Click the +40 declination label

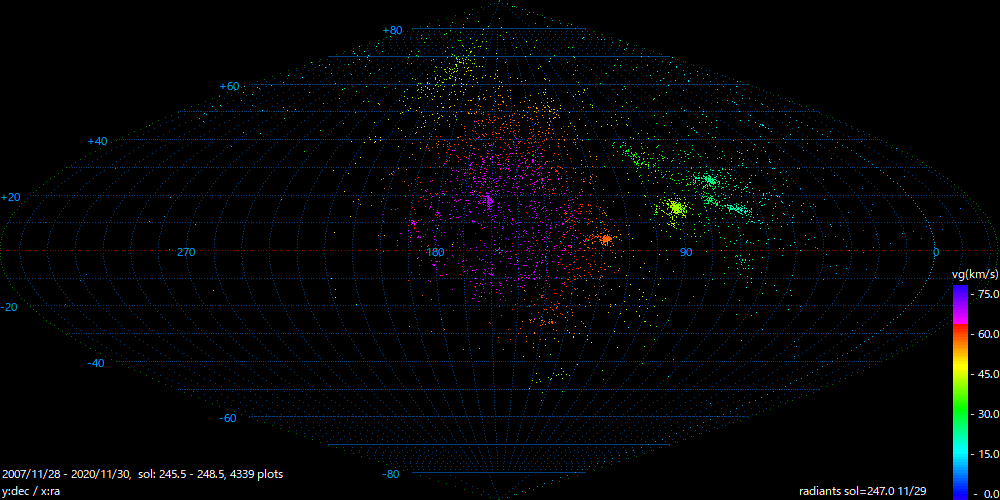tap(97, 141)
